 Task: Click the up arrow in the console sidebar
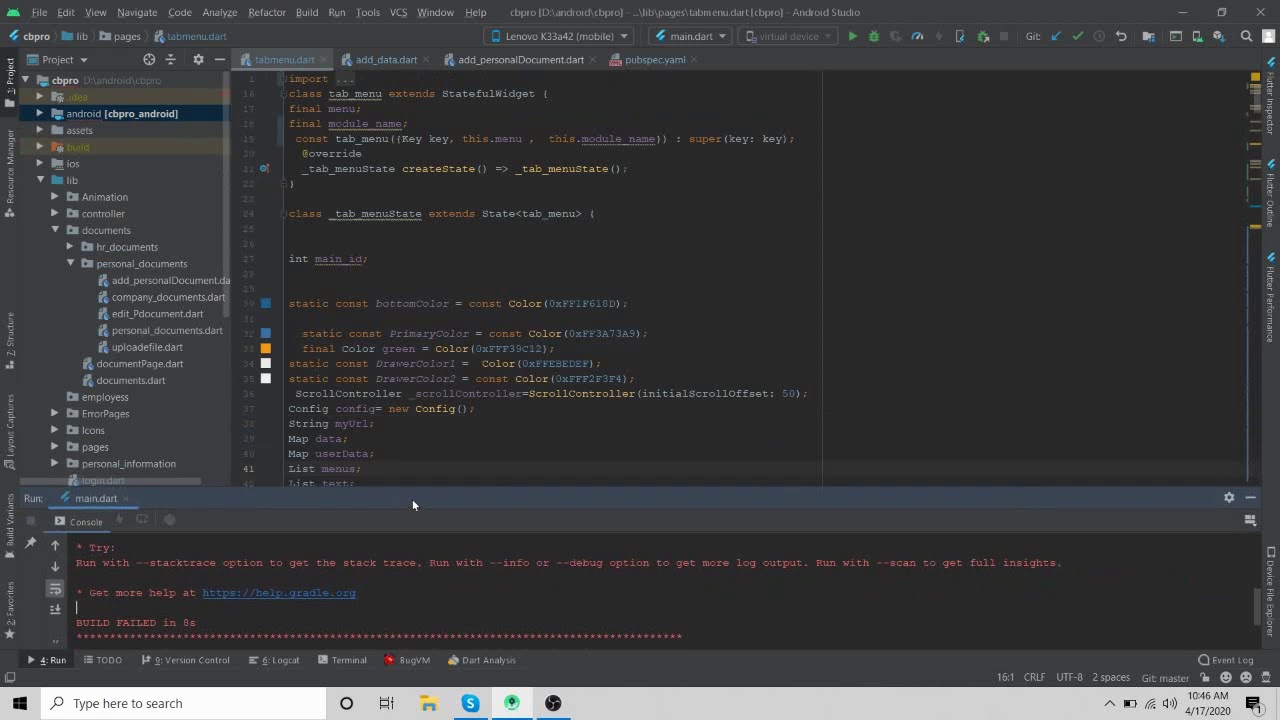[x=55, y=546]
